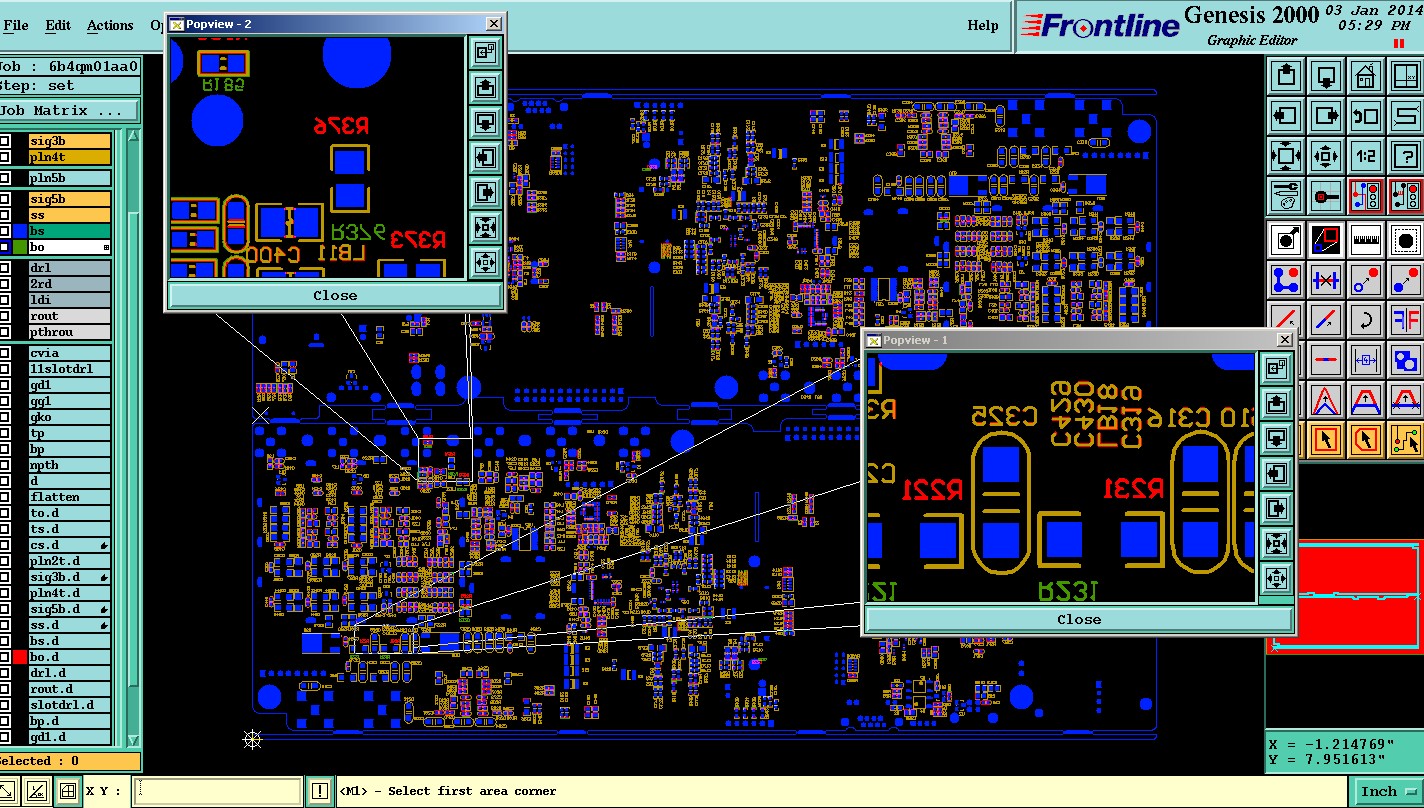Click the XY grid crosshair icon
The image size is (1424, 808).
pos(1405,76)
